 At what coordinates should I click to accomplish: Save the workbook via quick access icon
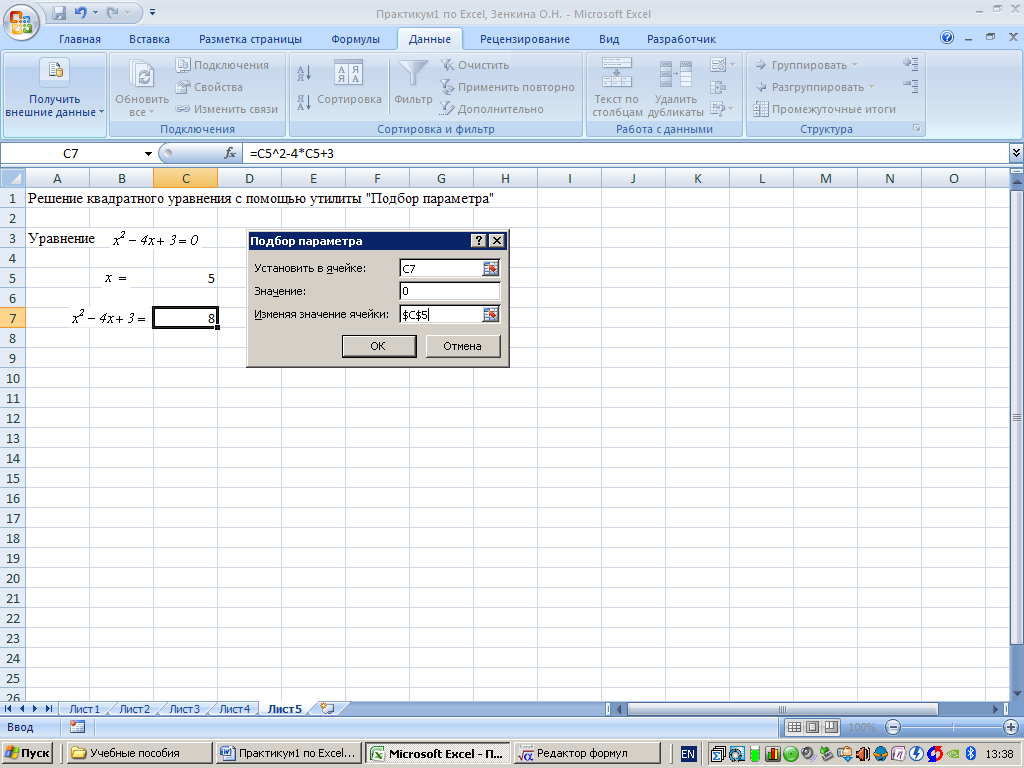tap(59, 12)
